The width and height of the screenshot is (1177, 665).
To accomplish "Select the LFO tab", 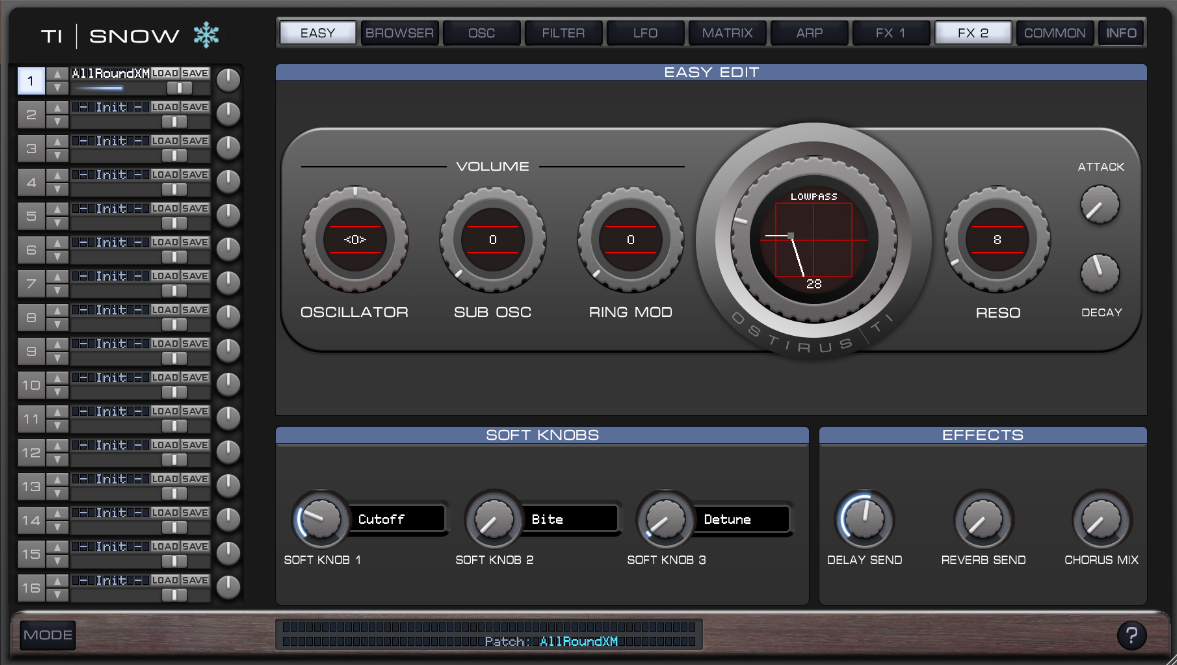I will point(645,33).
